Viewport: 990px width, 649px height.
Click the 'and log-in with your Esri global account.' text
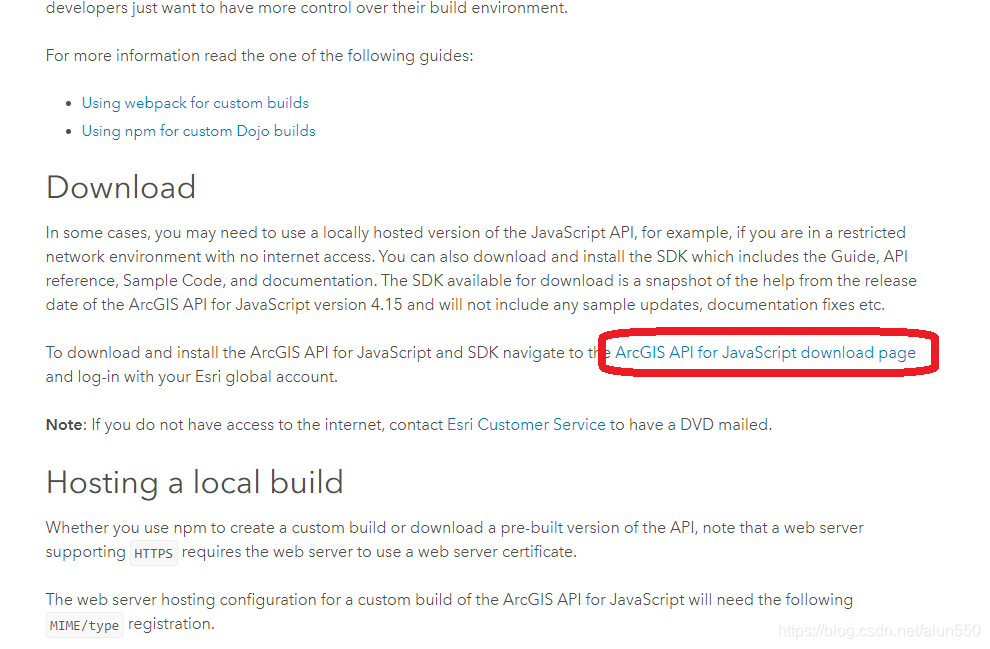tap(191, 376)
